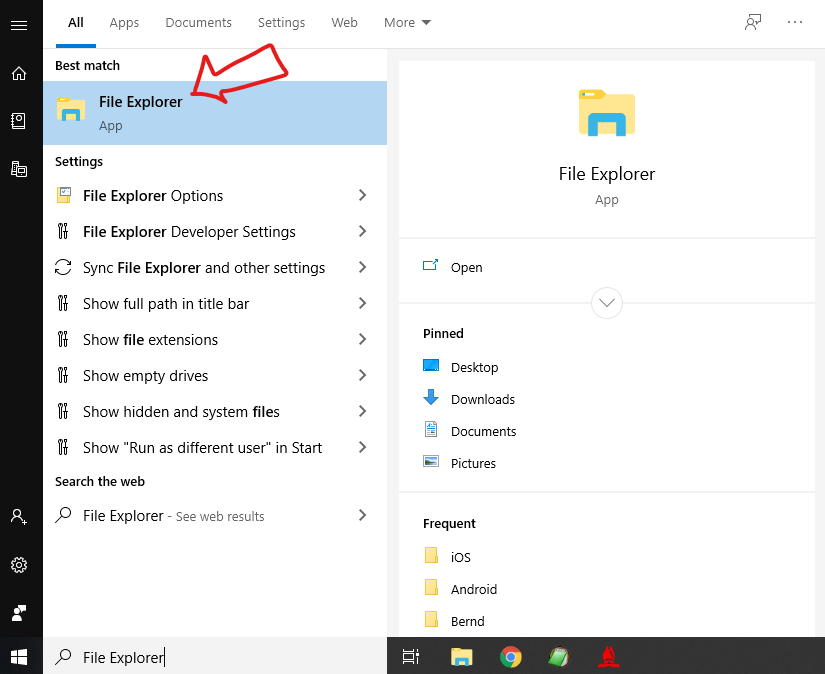Open the pinned Downloads folder
825x674 pixels.
tap(482, 399)
